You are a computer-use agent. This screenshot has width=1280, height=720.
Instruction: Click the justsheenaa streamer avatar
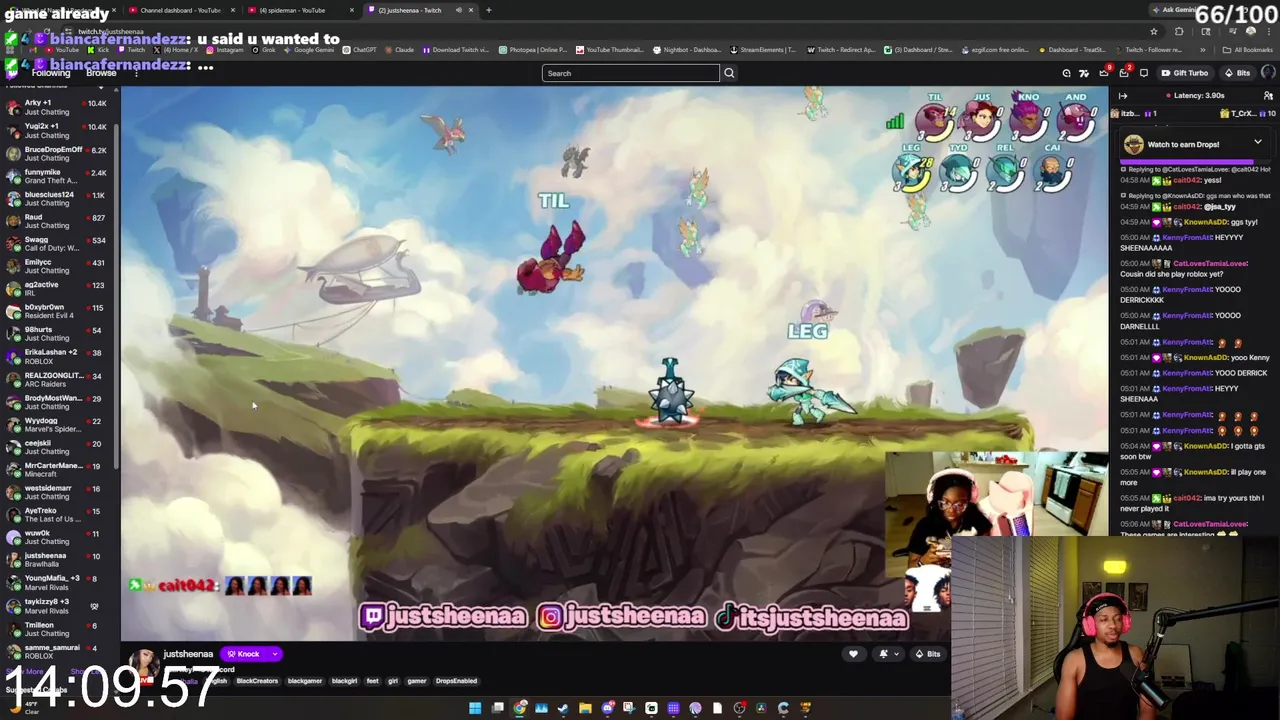pos(146,664)
